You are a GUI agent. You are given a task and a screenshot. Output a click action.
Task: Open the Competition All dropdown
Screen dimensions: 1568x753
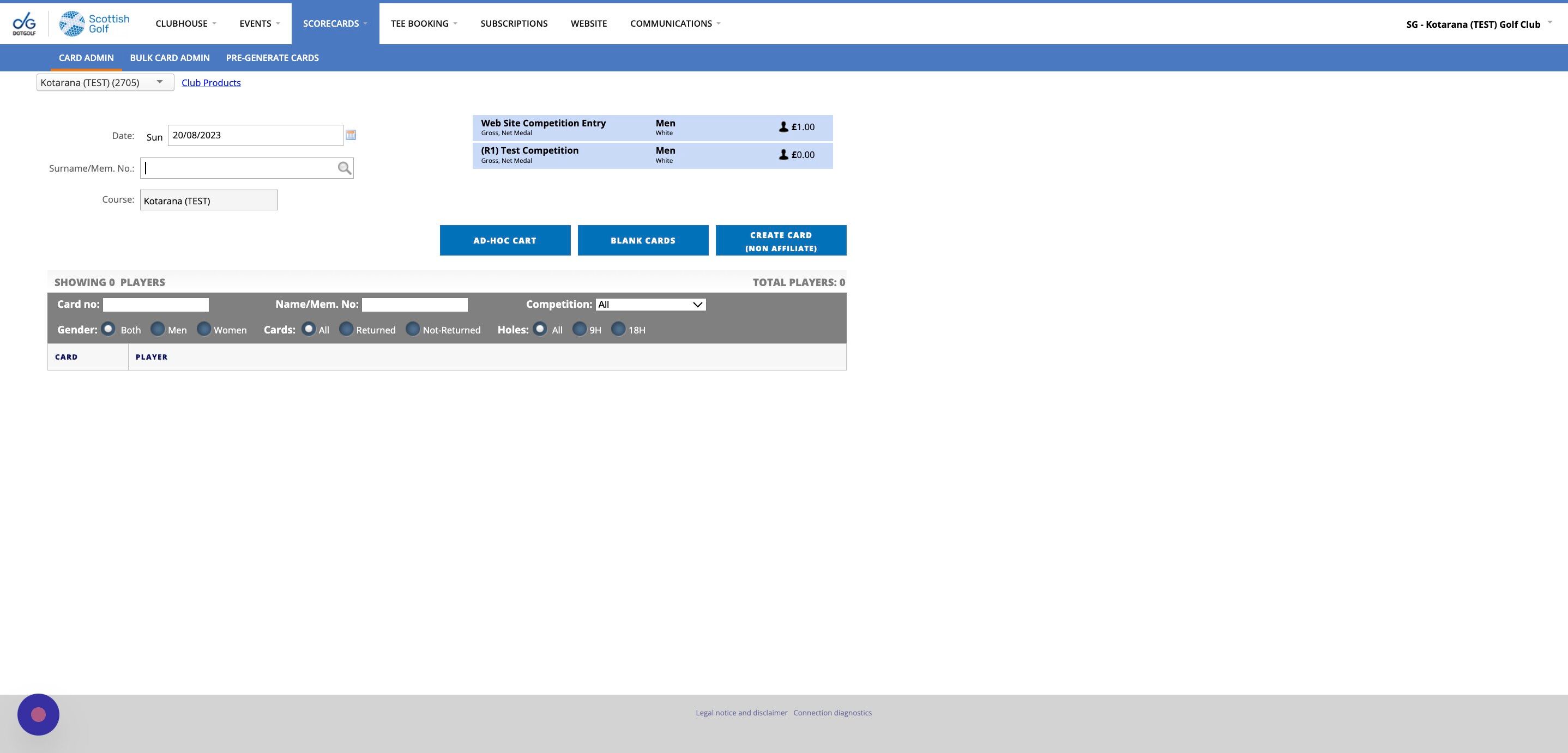pyautogui.click(x=650, y=305)
